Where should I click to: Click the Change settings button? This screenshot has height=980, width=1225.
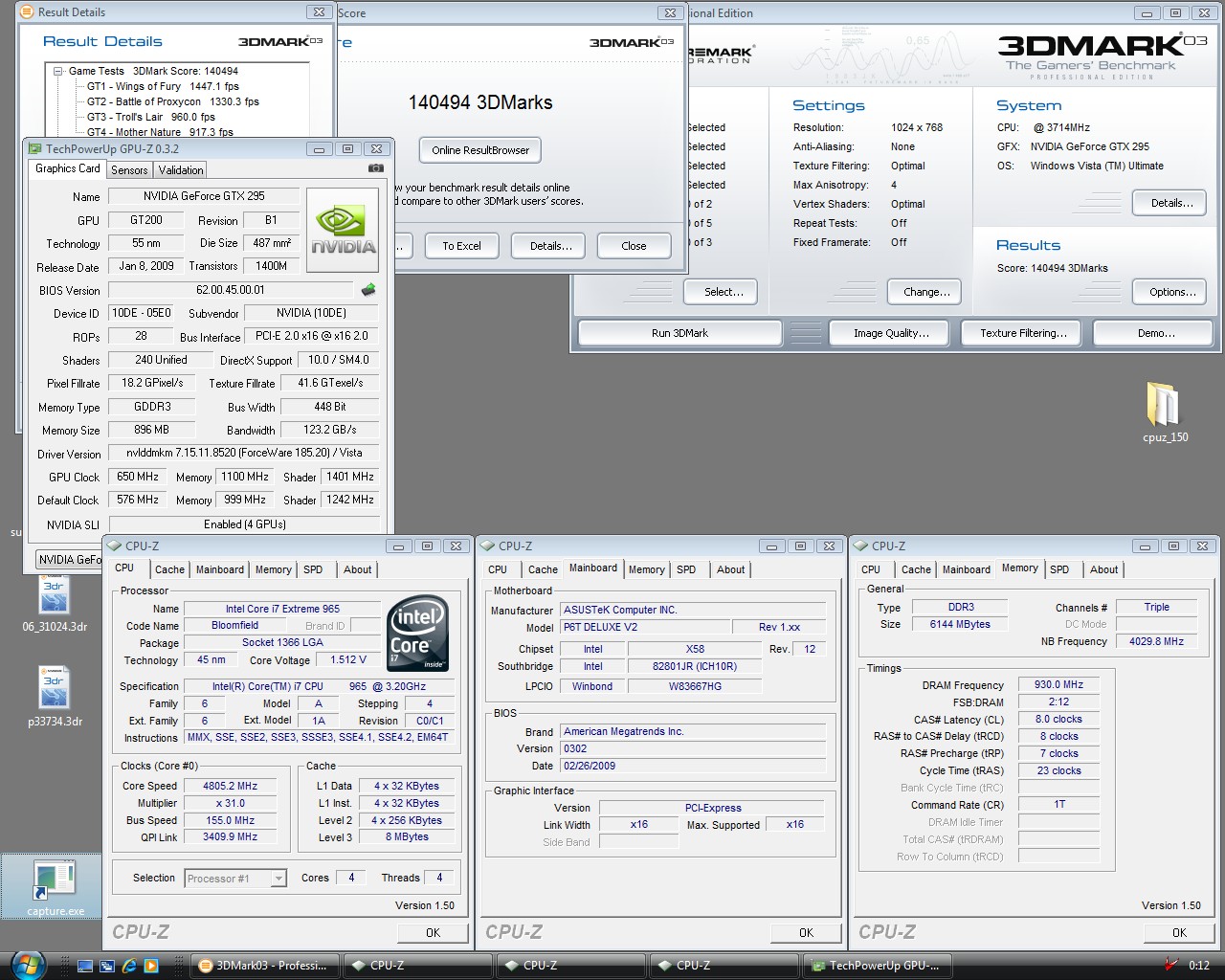[926, 292]
